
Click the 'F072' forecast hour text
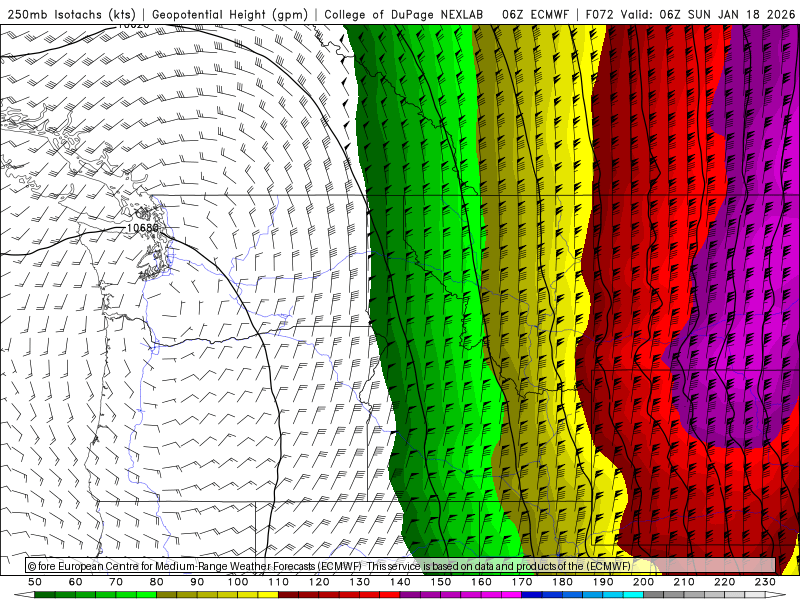coord(599,15)
